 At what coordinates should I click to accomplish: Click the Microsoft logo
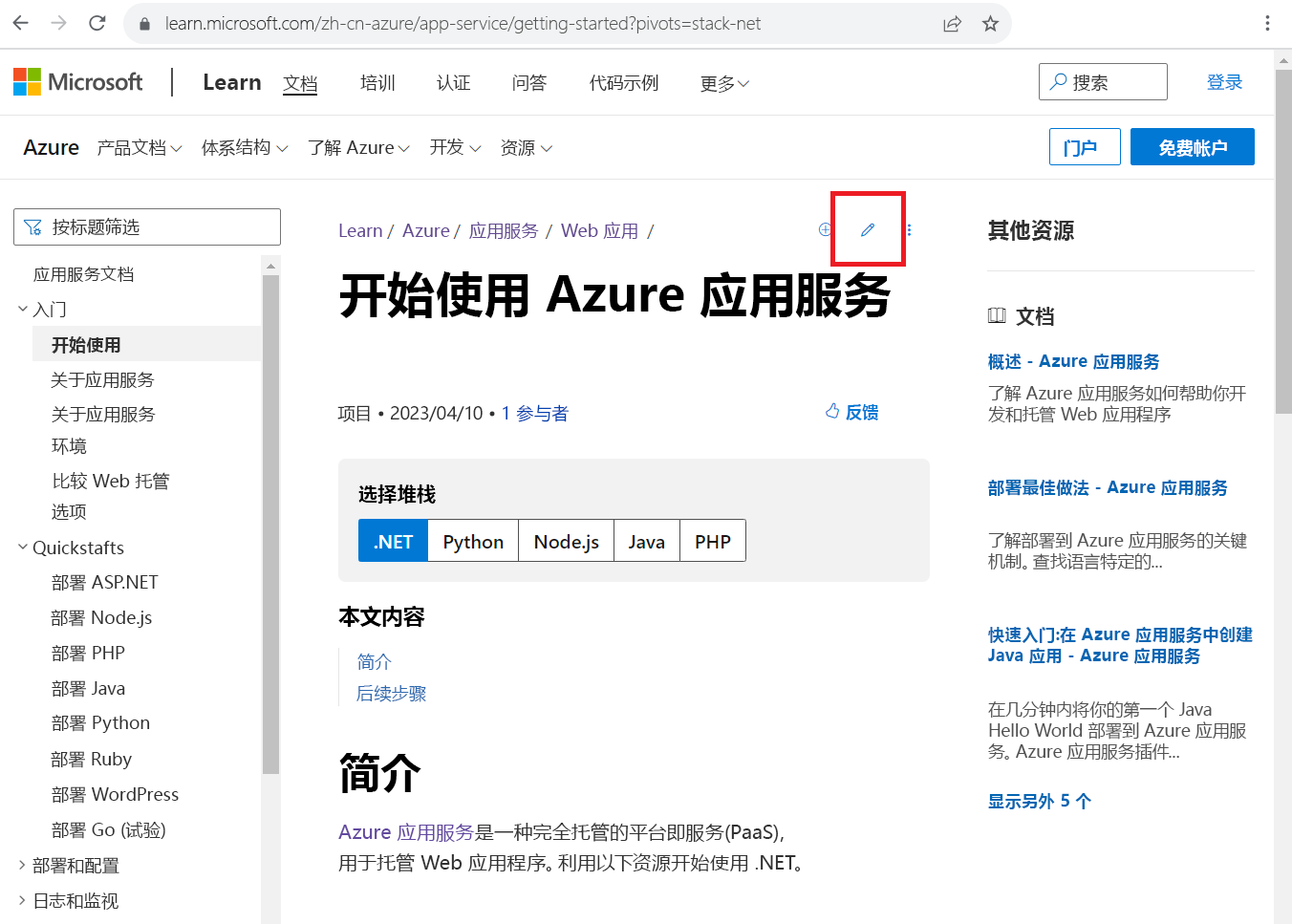[78, 82]
